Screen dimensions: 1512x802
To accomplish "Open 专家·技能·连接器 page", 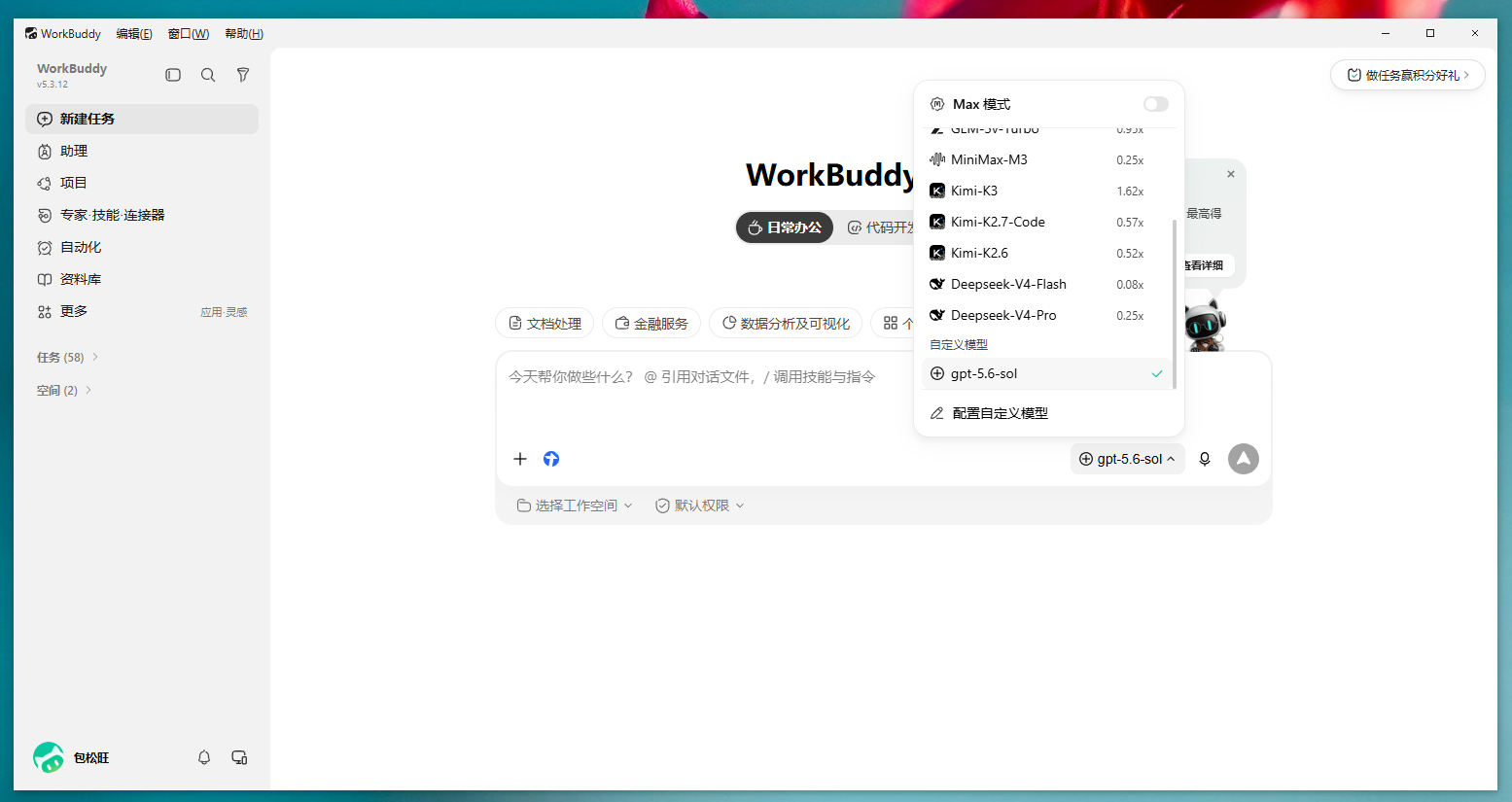I will click(x=142, y=215).
